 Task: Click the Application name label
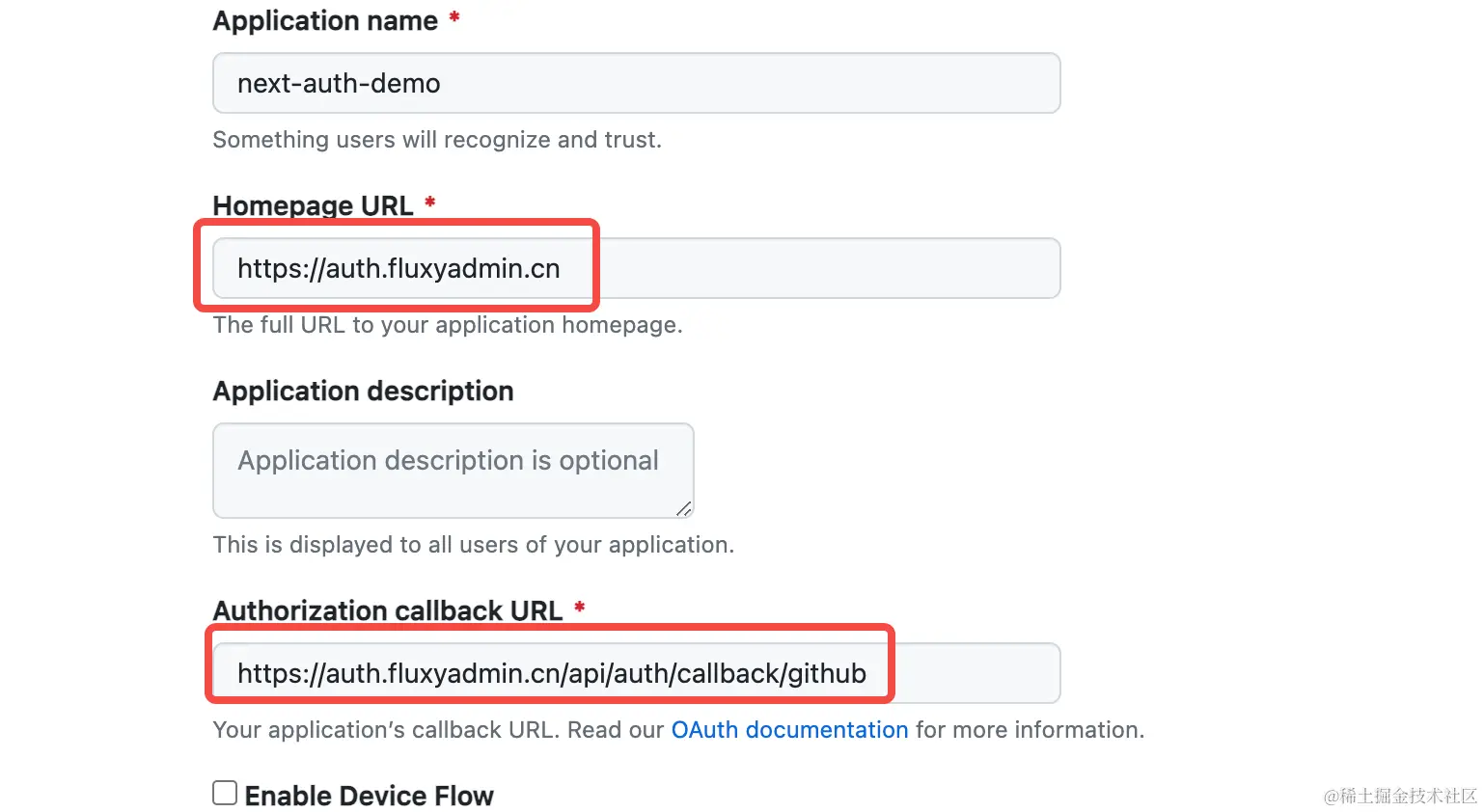[325, 21]
